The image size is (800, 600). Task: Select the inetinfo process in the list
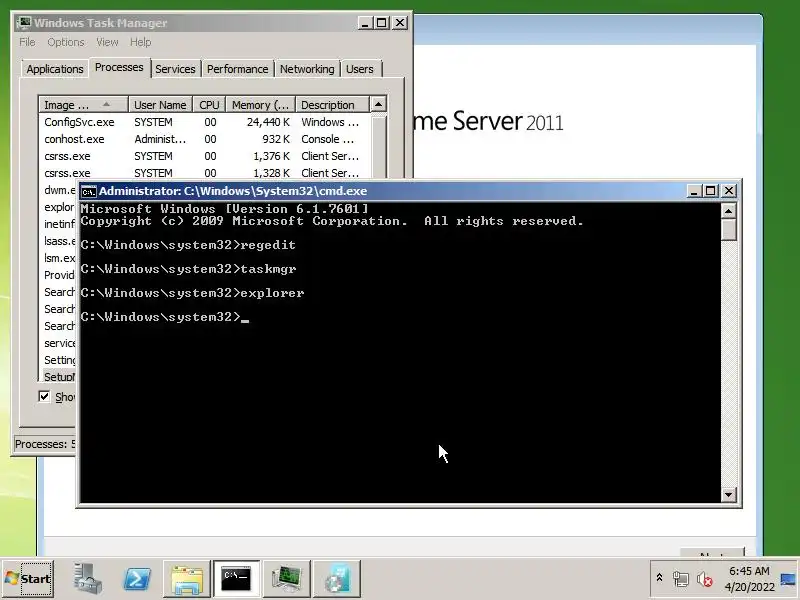pyautogui.click(x=59, y=224)
